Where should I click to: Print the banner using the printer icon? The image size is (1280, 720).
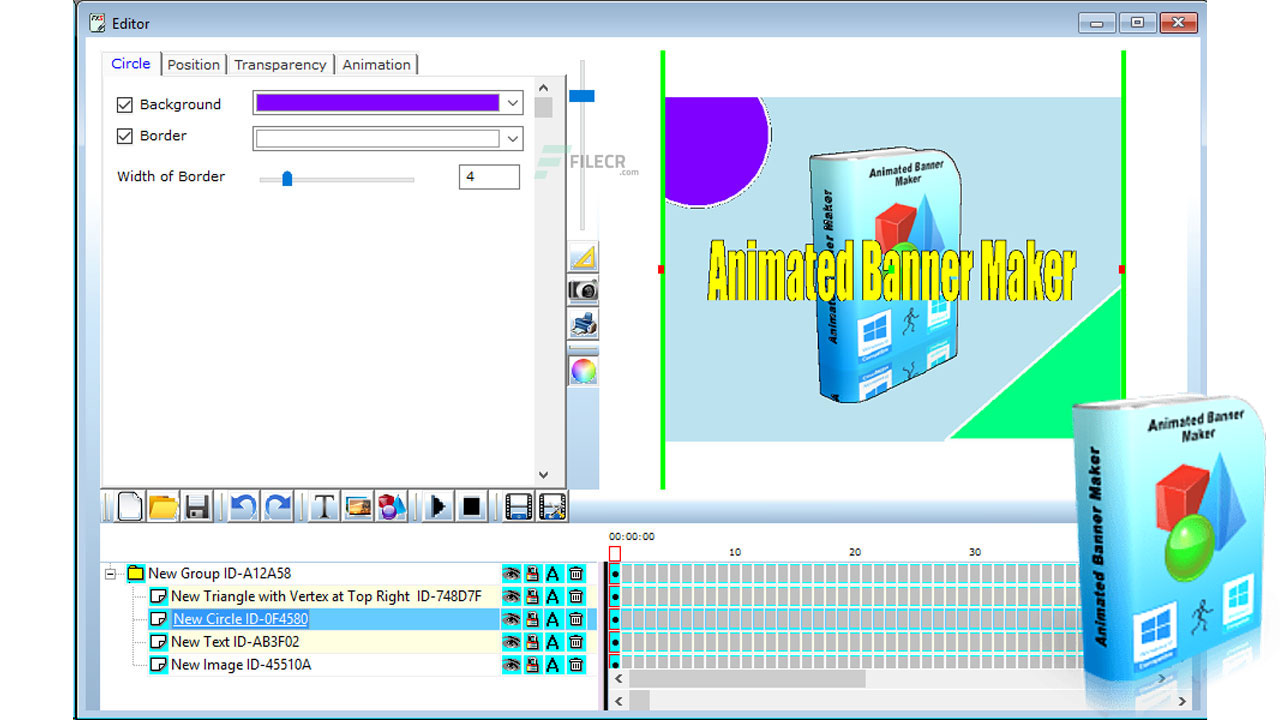pos(583,323)
